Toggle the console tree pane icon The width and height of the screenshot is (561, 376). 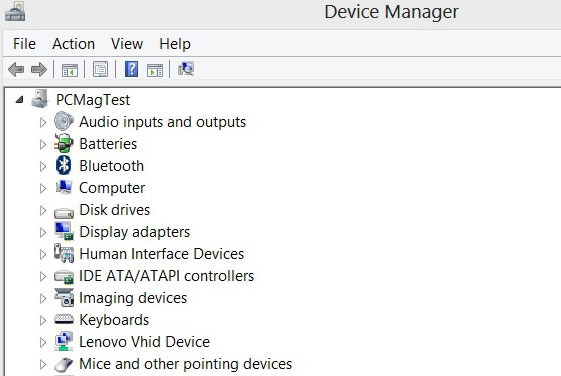point(70,69)
